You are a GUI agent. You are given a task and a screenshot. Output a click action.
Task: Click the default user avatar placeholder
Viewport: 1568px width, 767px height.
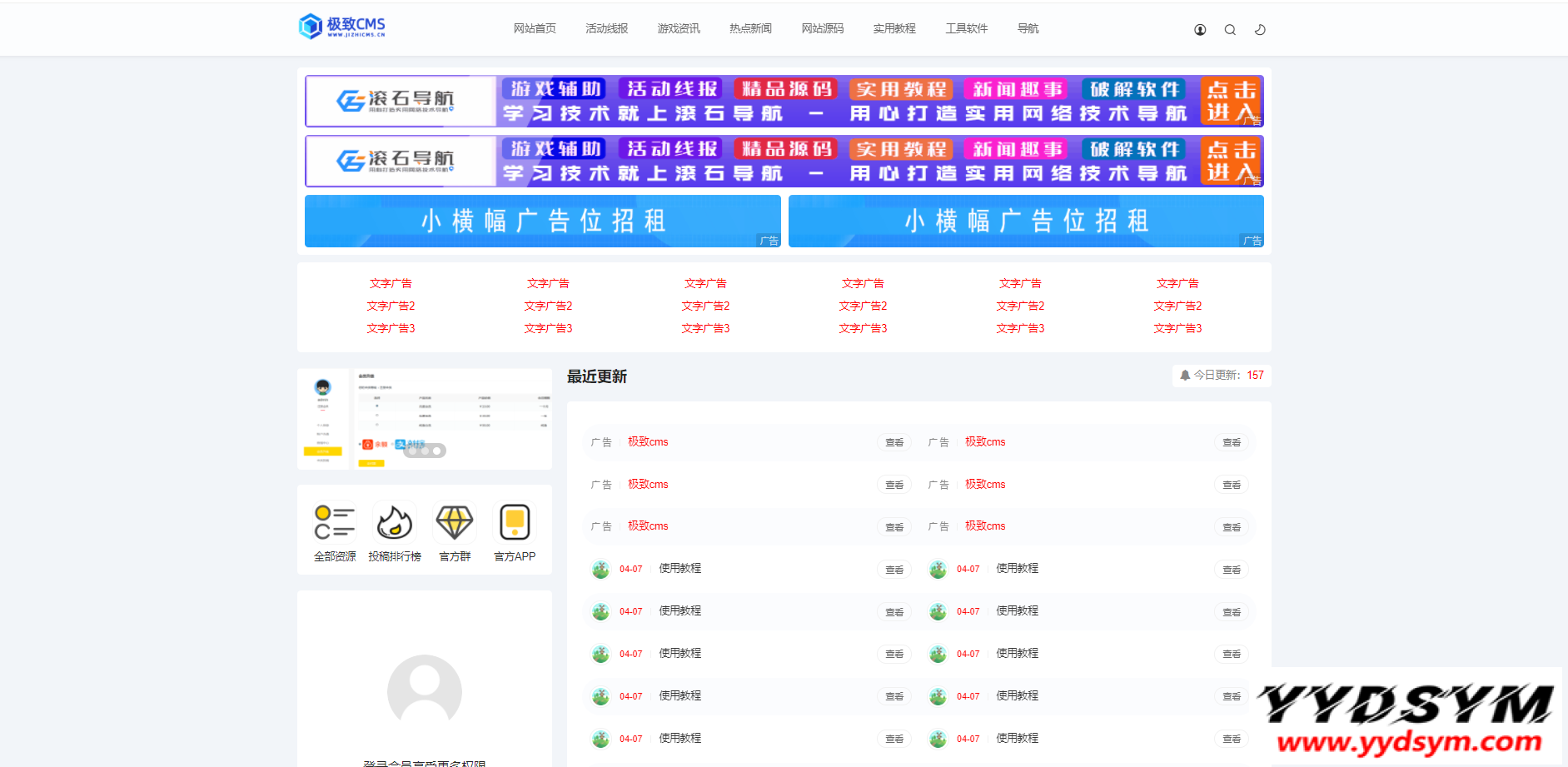[425, 691]
